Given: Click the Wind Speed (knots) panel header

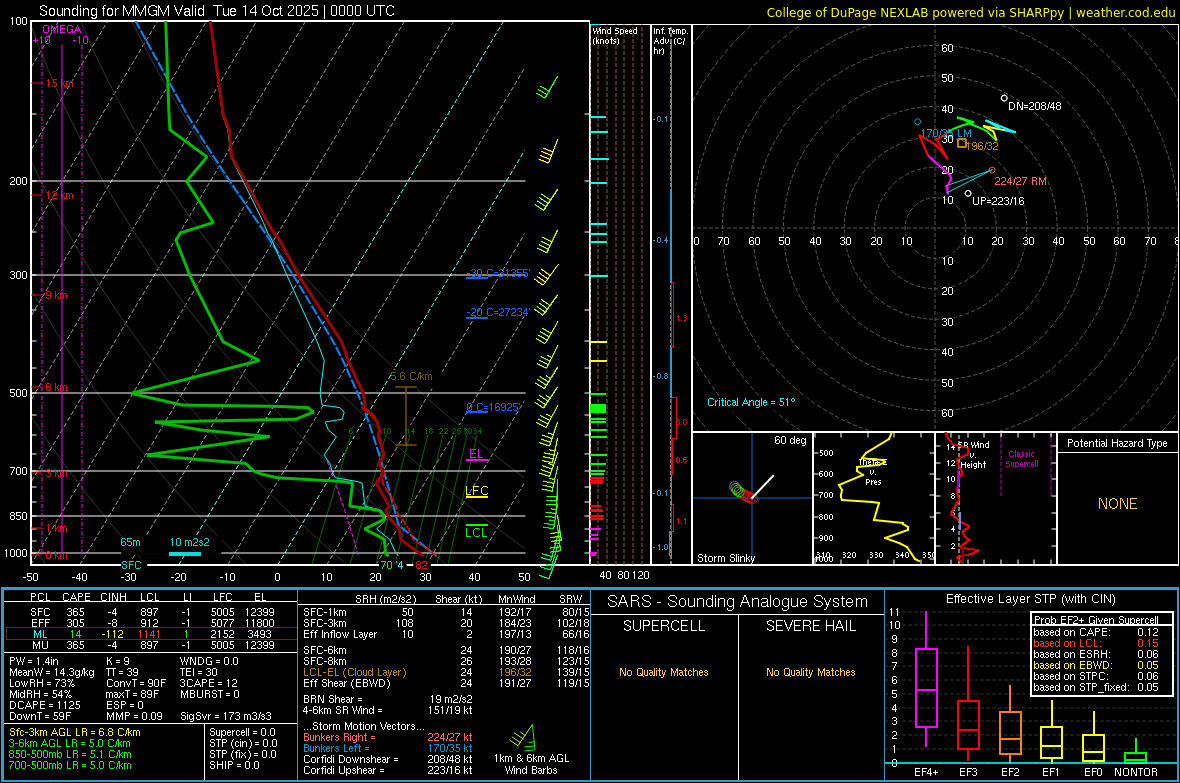Looking at the screenshot, I should (615, 35).
